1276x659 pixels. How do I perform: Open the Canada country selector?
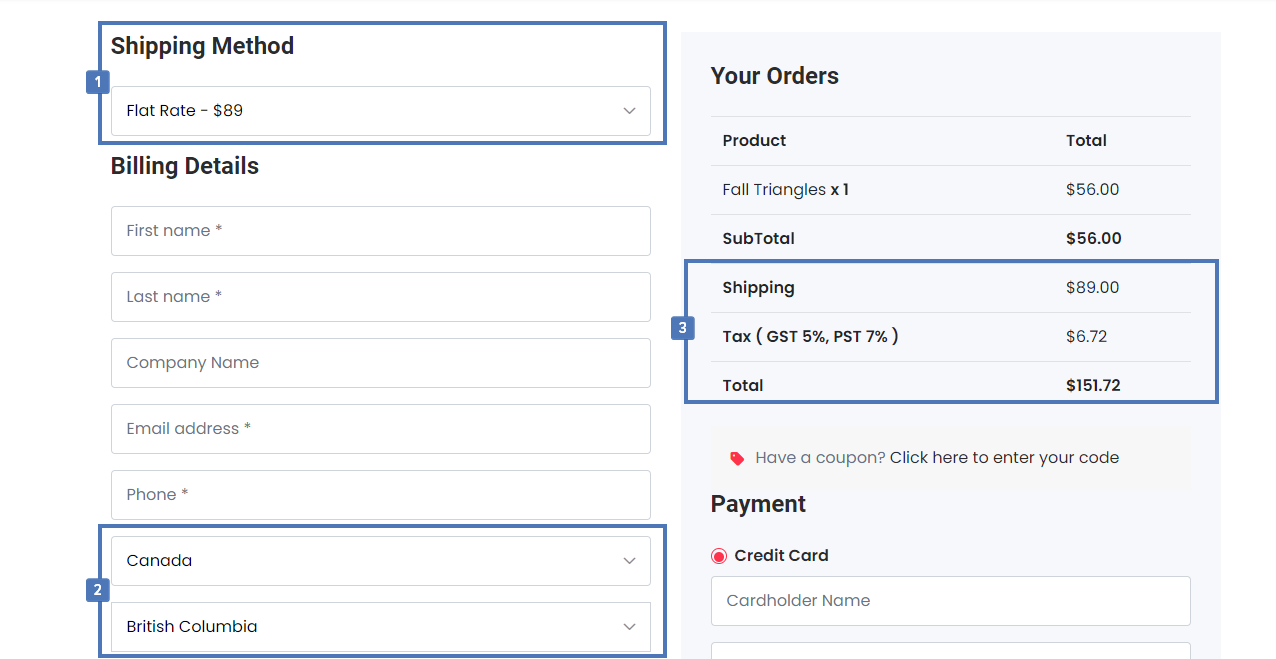[x=380, y=560]
